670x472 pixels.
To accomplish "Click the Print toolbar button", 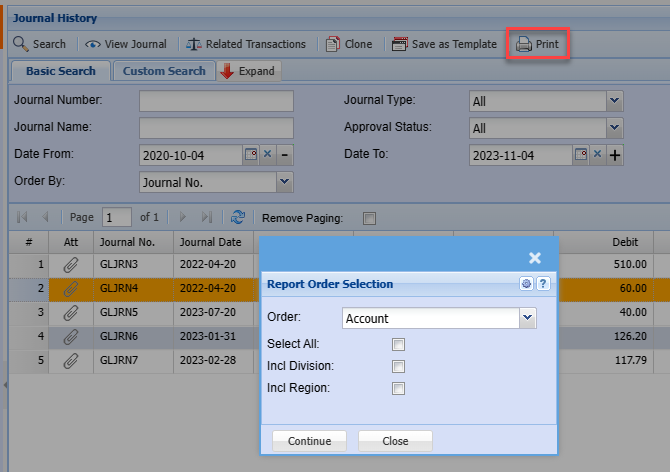I will [x=538, y=44].
